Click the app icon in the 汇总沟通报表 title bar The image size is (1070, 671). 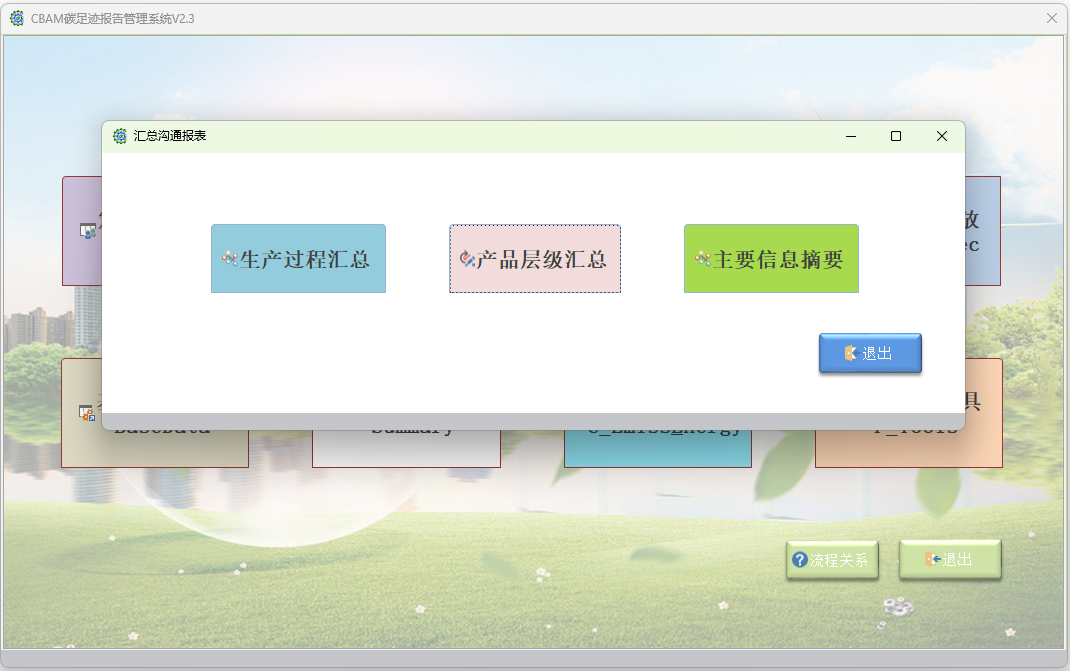click(120, 135)
